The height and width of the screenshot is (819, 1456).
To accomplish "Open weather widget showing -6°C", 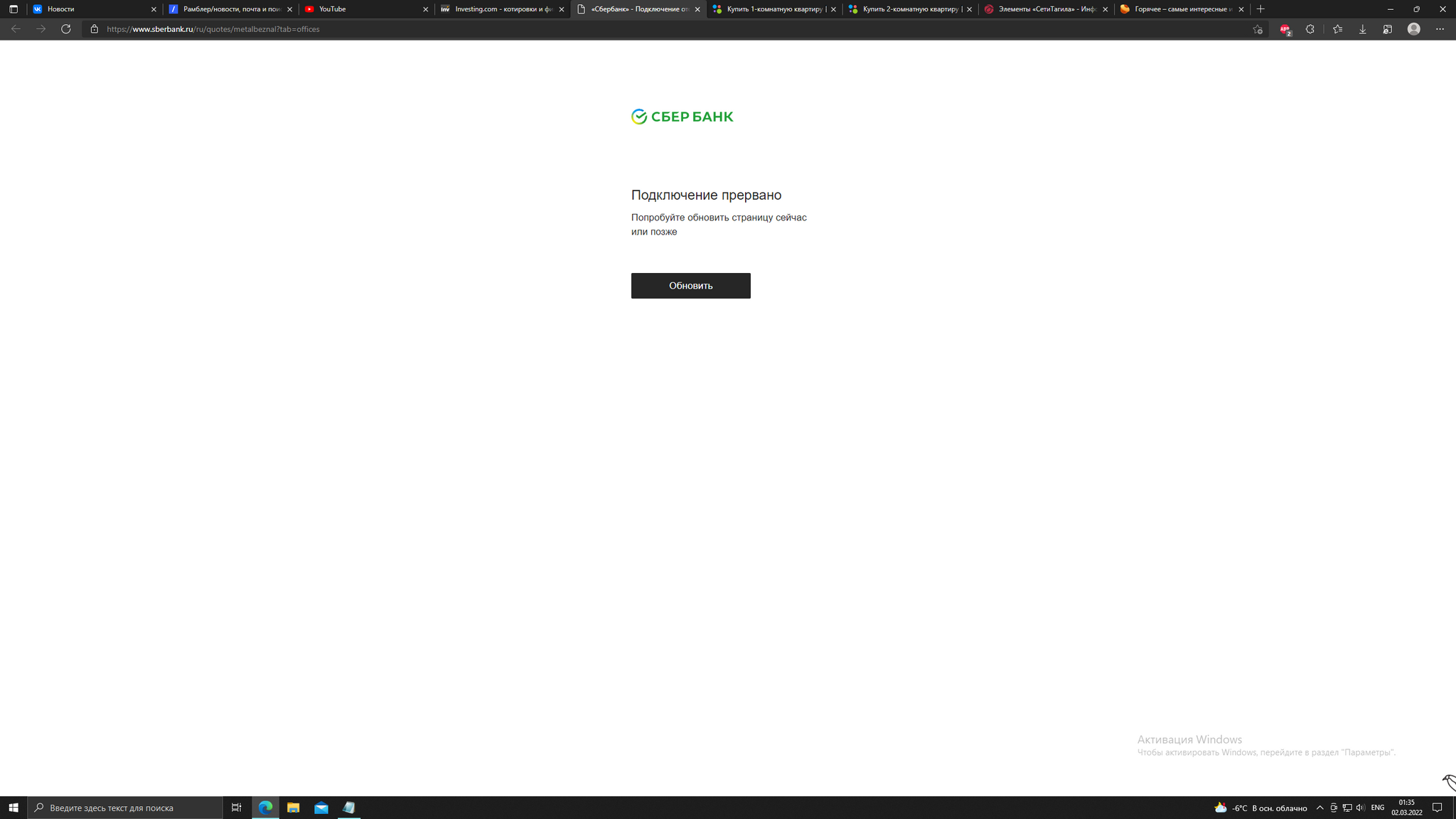I will 1260,808.
